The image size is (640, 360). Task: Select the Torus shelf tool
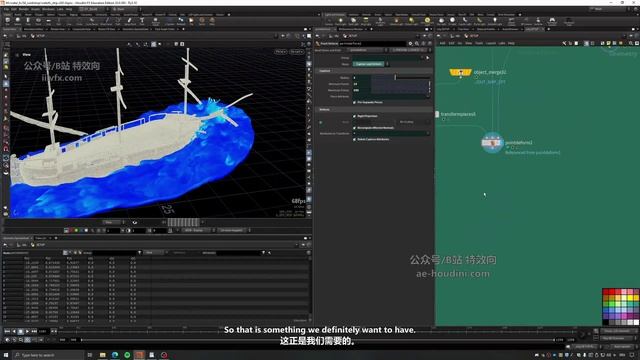pyautogui.click(x=38, y=21)
